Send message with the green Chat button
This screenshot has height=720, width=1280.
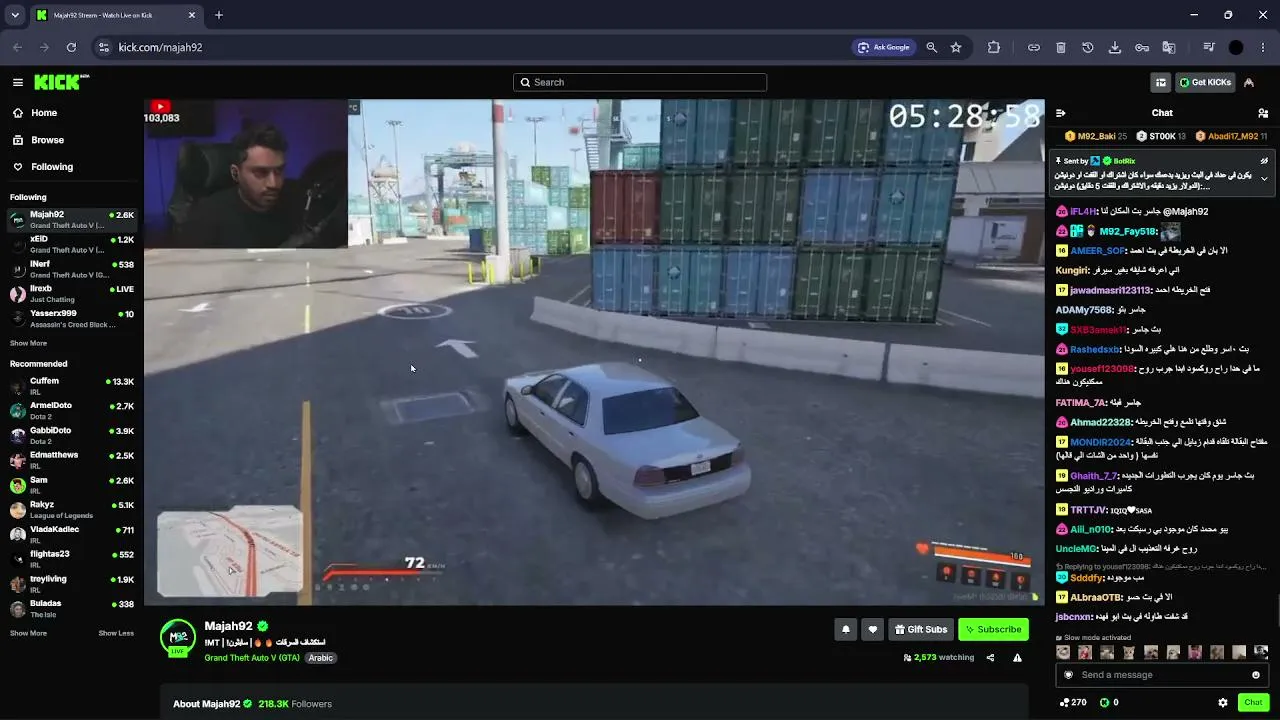point(1253,703)
